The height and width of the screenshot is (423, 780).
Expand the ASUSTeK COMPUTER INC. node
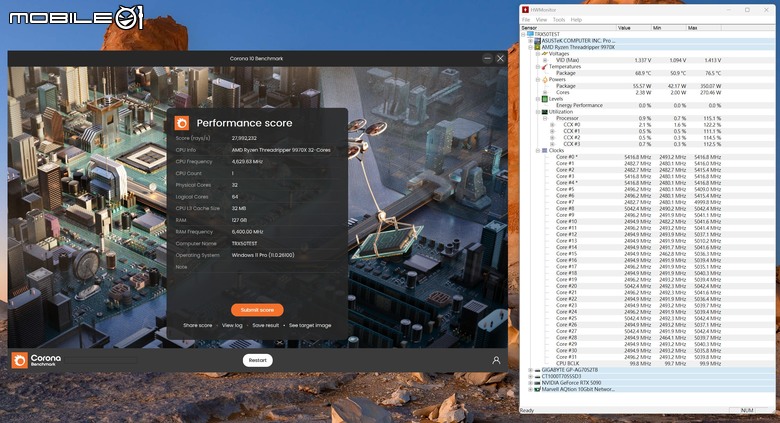(530, 41)
